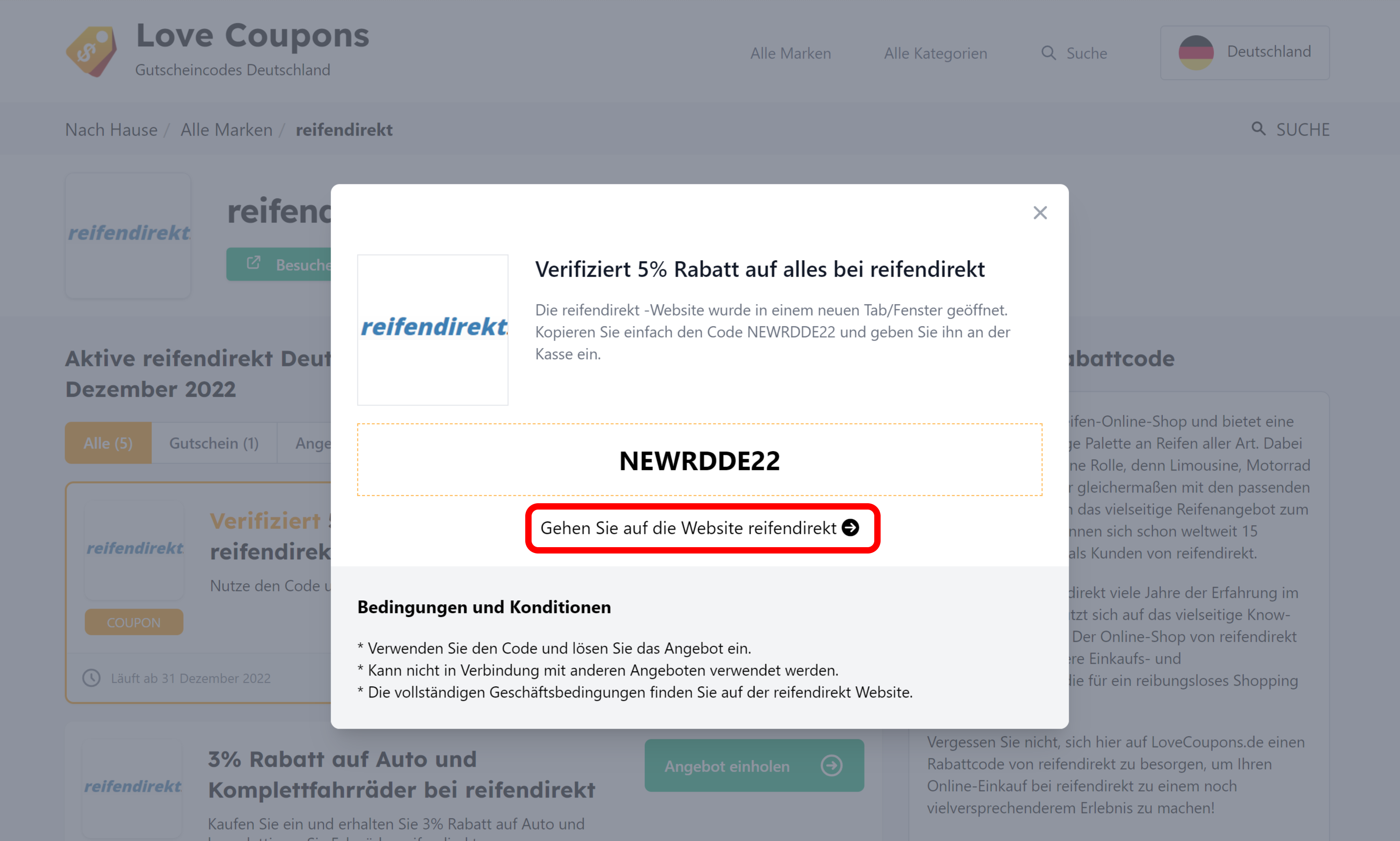Screen dimensions: 1400x841
Task: Click the NEWRDDE22 coupon code box
Action: pos(699,460)
